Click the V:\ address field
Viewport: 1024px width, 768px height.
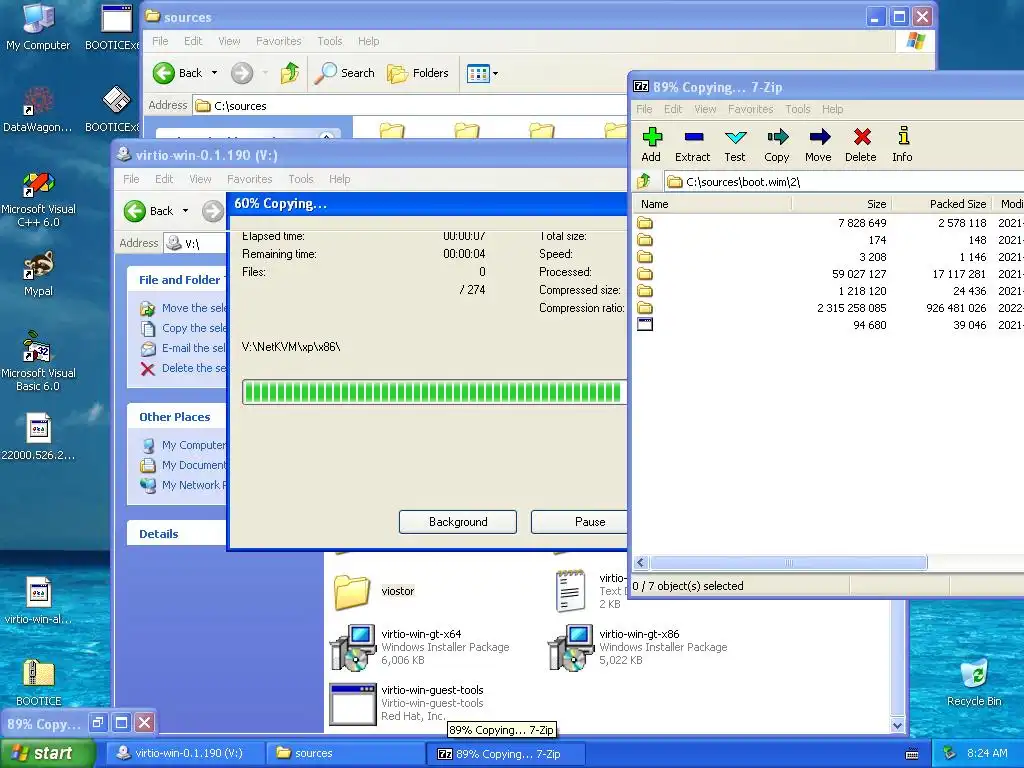(196, 244)
